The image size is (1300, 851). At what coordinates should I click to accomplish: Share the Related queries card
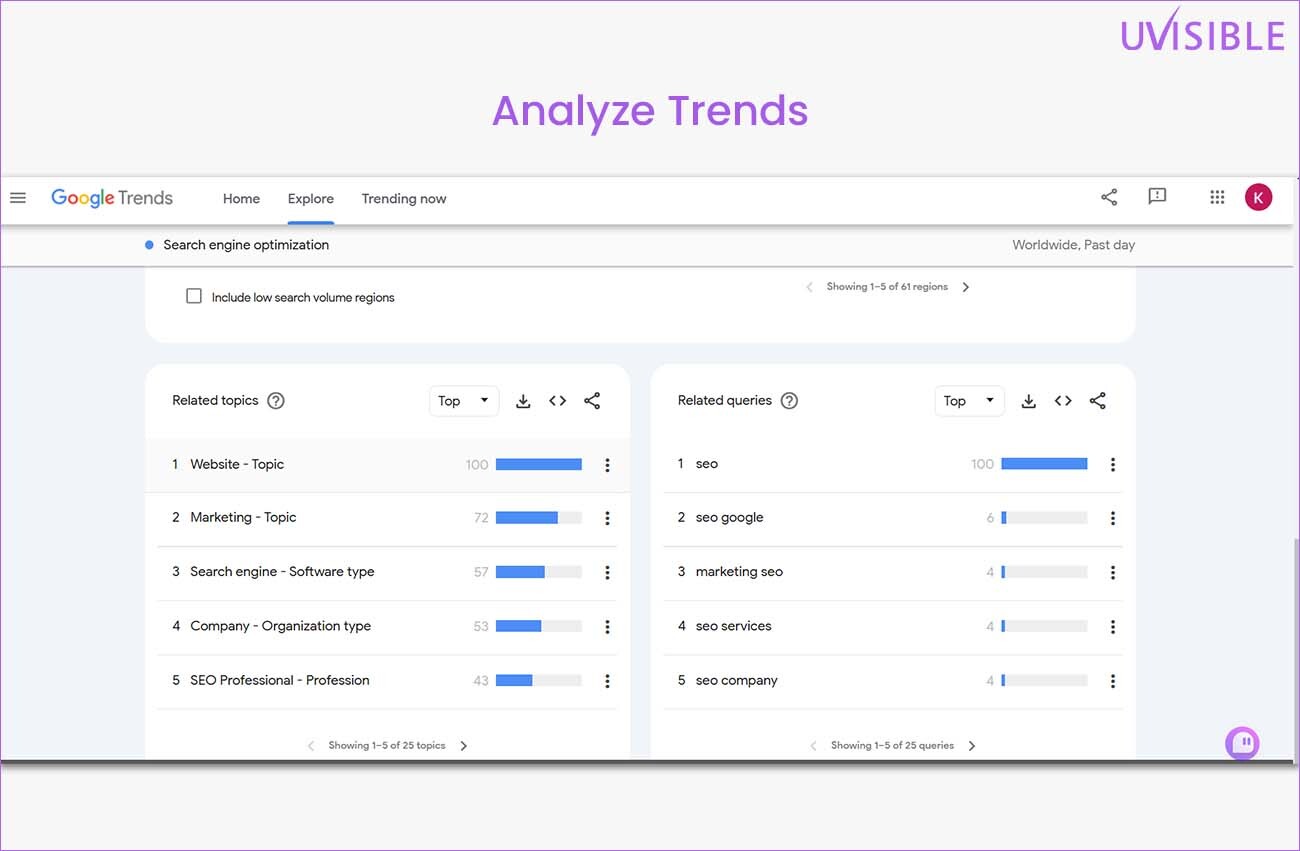1098,401
